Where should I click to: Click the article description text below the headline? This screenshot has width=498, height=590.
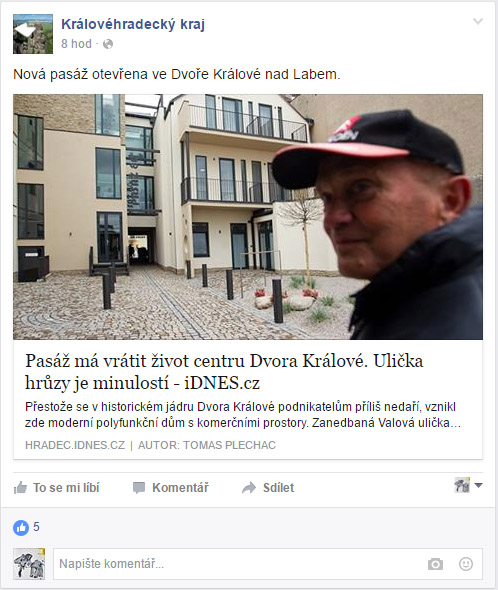tap(243, 415)
